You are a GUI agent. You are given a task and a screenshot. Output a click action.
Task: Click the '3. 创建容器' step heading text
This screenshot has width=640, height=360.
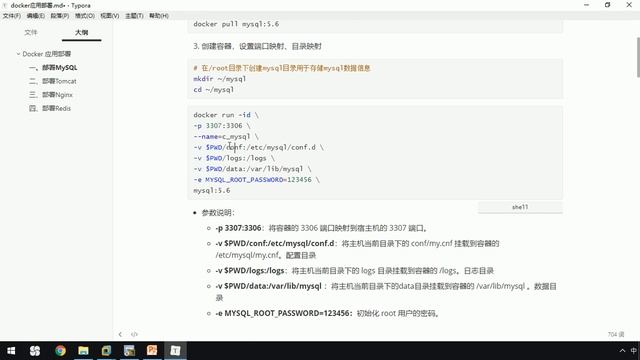coord(258,46)
